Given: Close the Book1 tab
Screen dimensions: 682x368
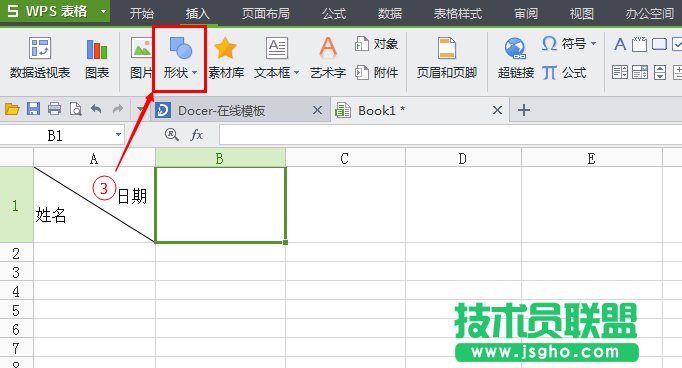Looking at the screenshot, I should click(x=498, y=110).
